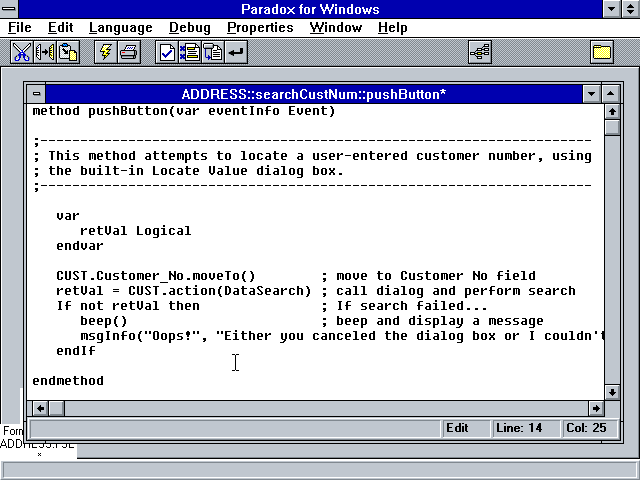This screenshot has width=640, height=480.
Task: Open the Edit menu
Action: tap(60, 28)
